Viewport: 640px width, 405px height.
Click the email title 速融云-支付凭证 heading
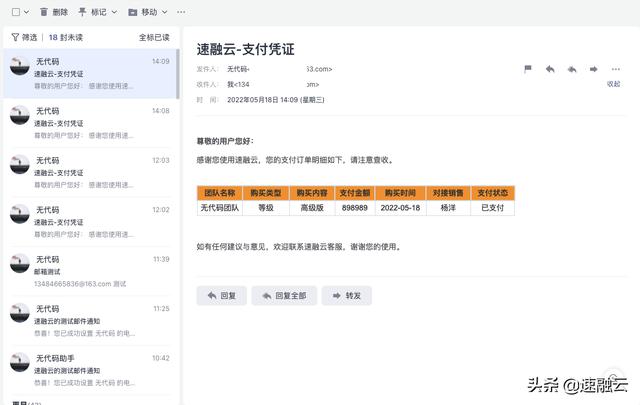pyautogui.click(x=245, y=49)
